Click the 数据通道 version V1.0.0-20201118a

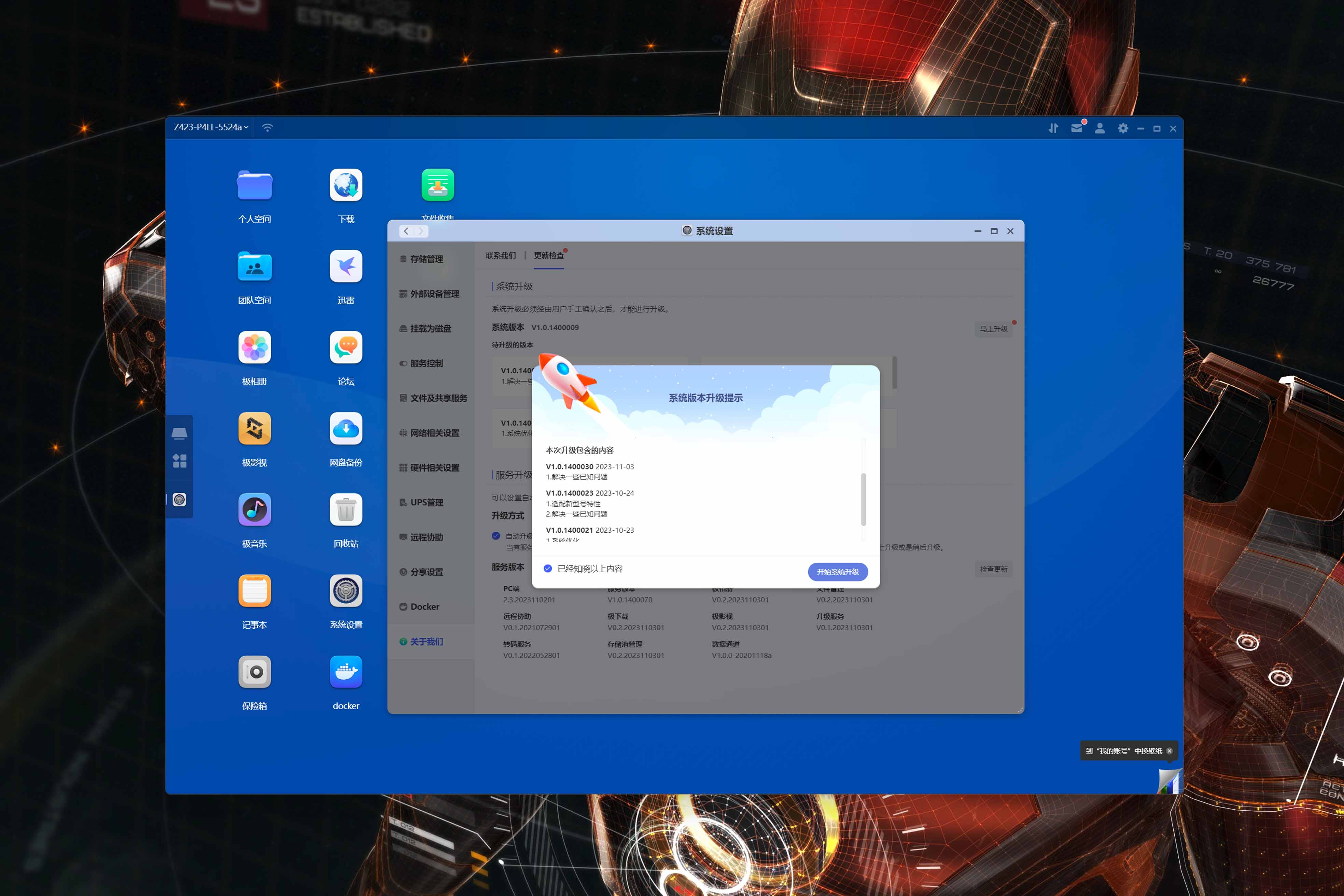pos(742,655)
